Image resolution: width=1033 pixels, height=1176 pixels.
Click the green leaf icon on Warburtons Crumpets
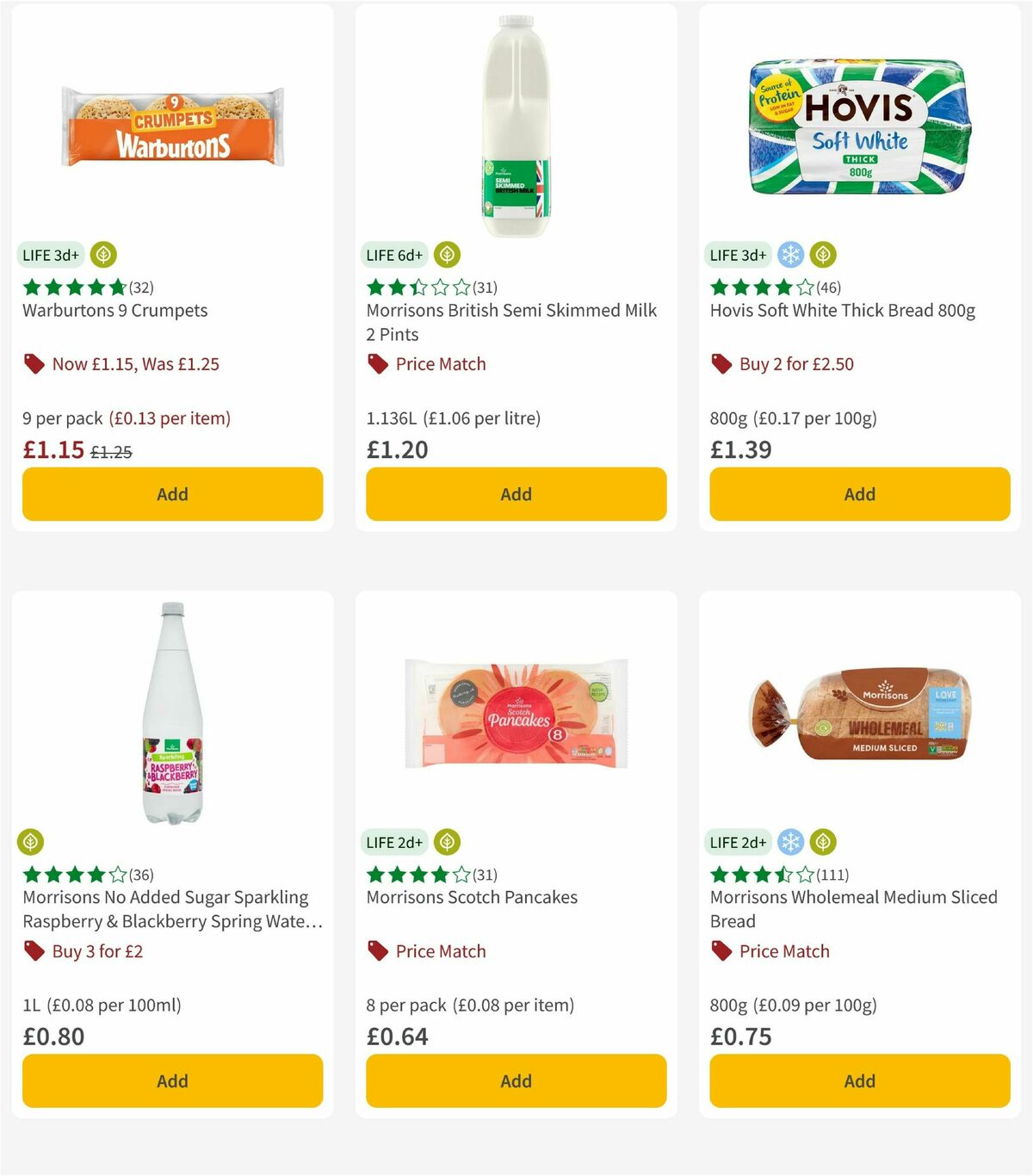pos(103,255)
